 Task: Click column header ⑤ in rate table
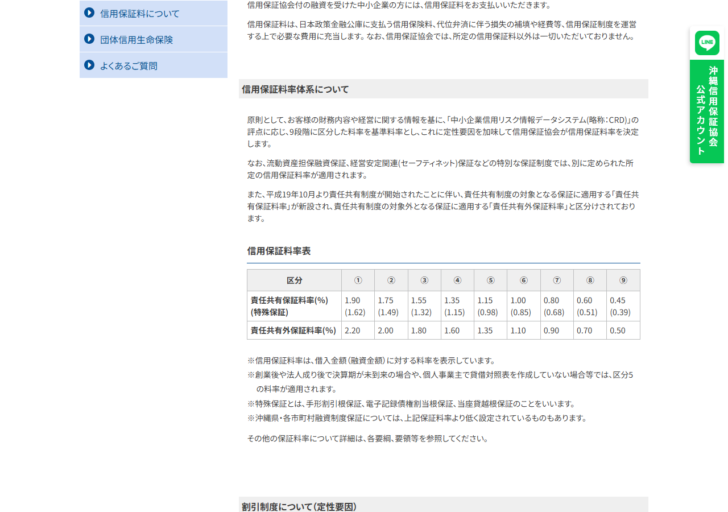[x=491, y=280]
